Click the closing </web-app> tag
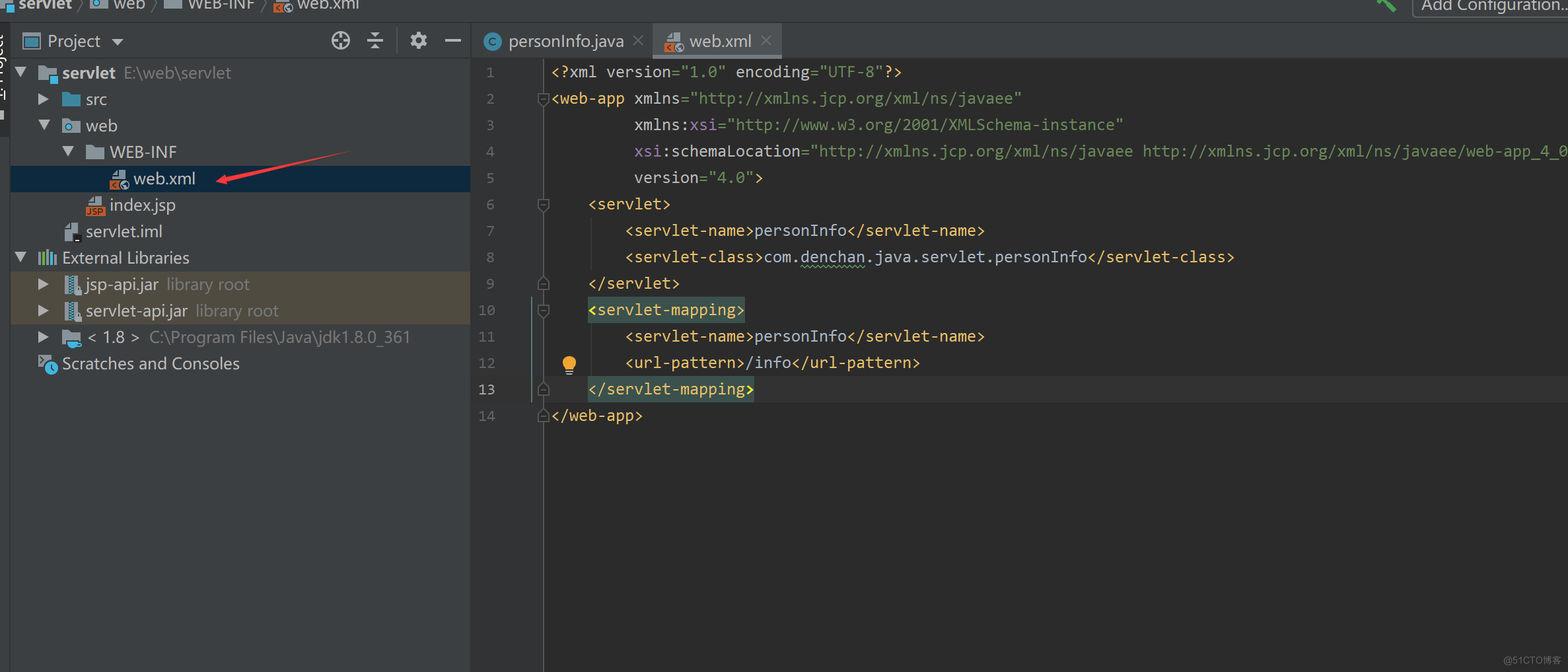Image resolution: width=1568 pixels, height=672 pixels. (597, 416)
